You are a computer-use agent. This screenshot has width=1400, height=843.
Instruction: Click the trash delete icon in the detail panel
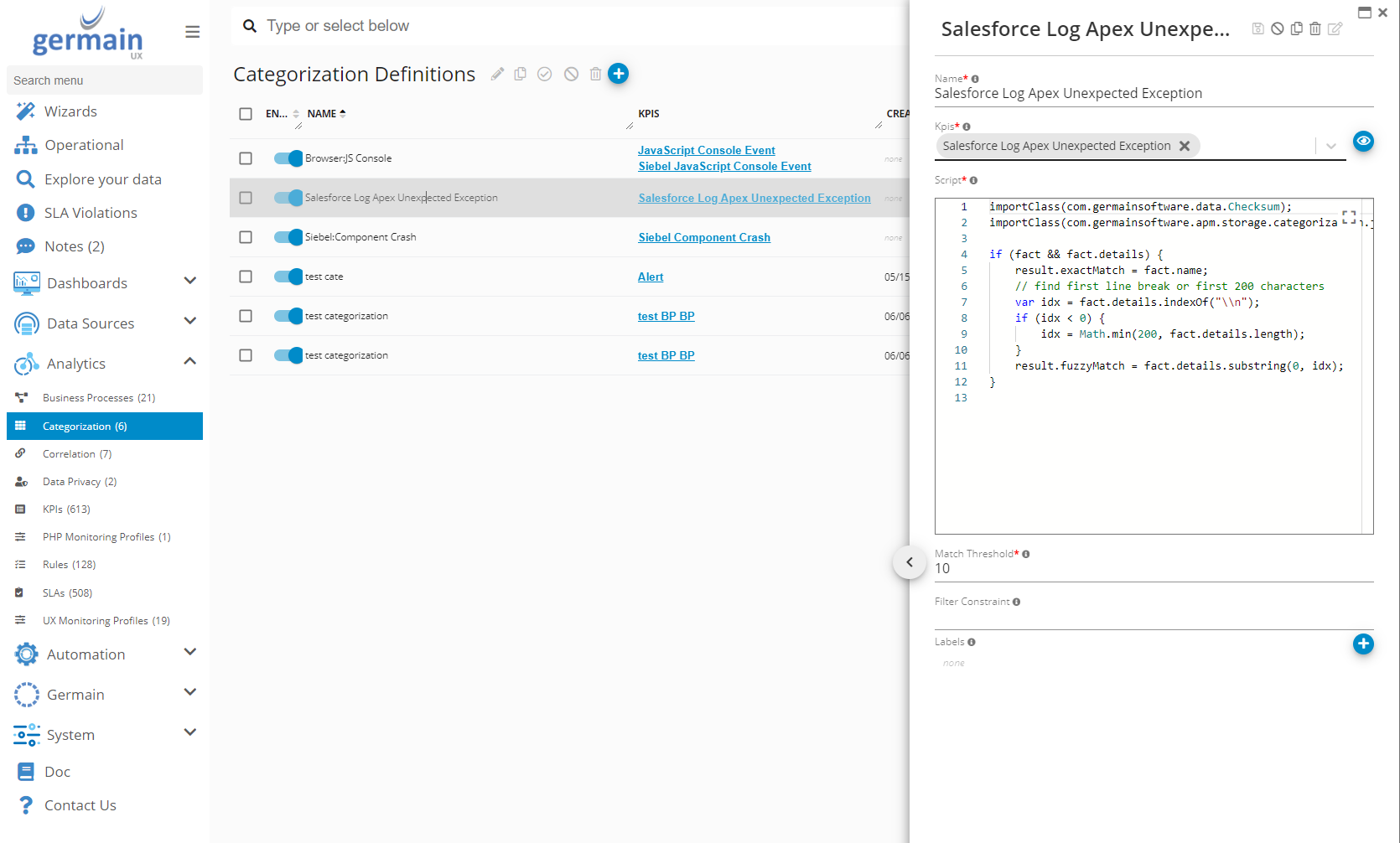point(1315,28)
